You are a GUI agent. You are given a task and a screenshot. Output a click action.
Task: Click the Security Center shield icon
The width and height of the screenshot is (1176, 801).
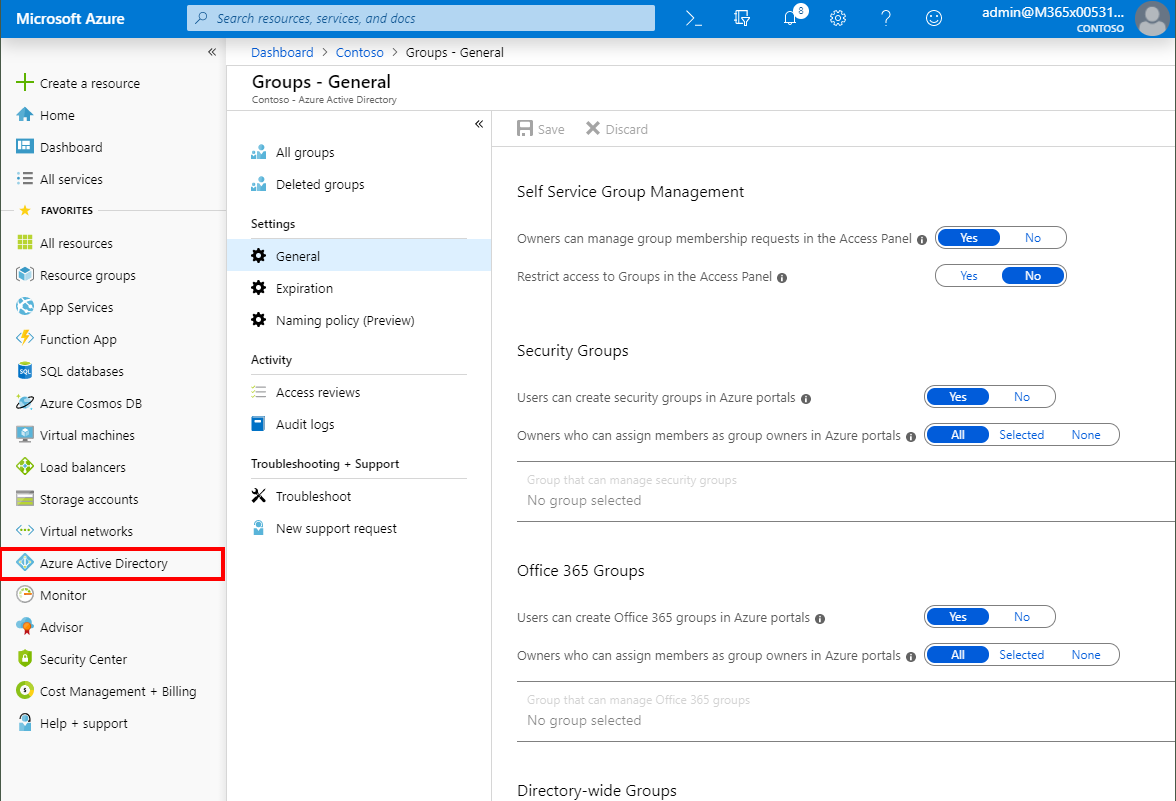click(x=25, y=659)
